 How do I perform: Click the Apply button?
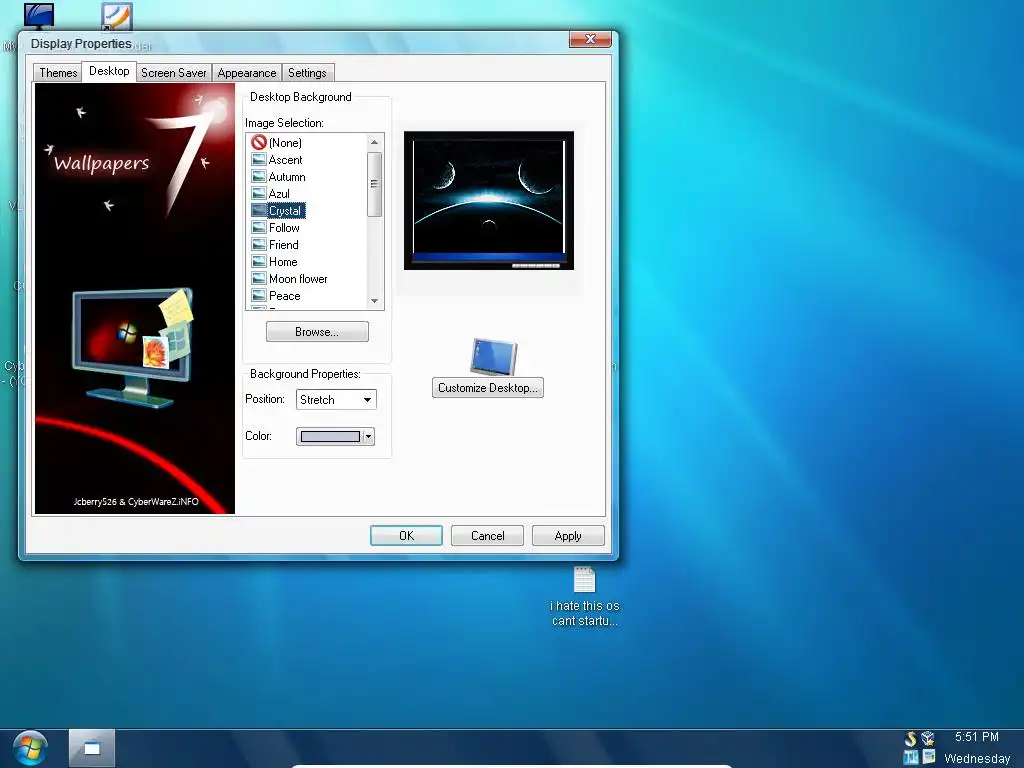568,536
